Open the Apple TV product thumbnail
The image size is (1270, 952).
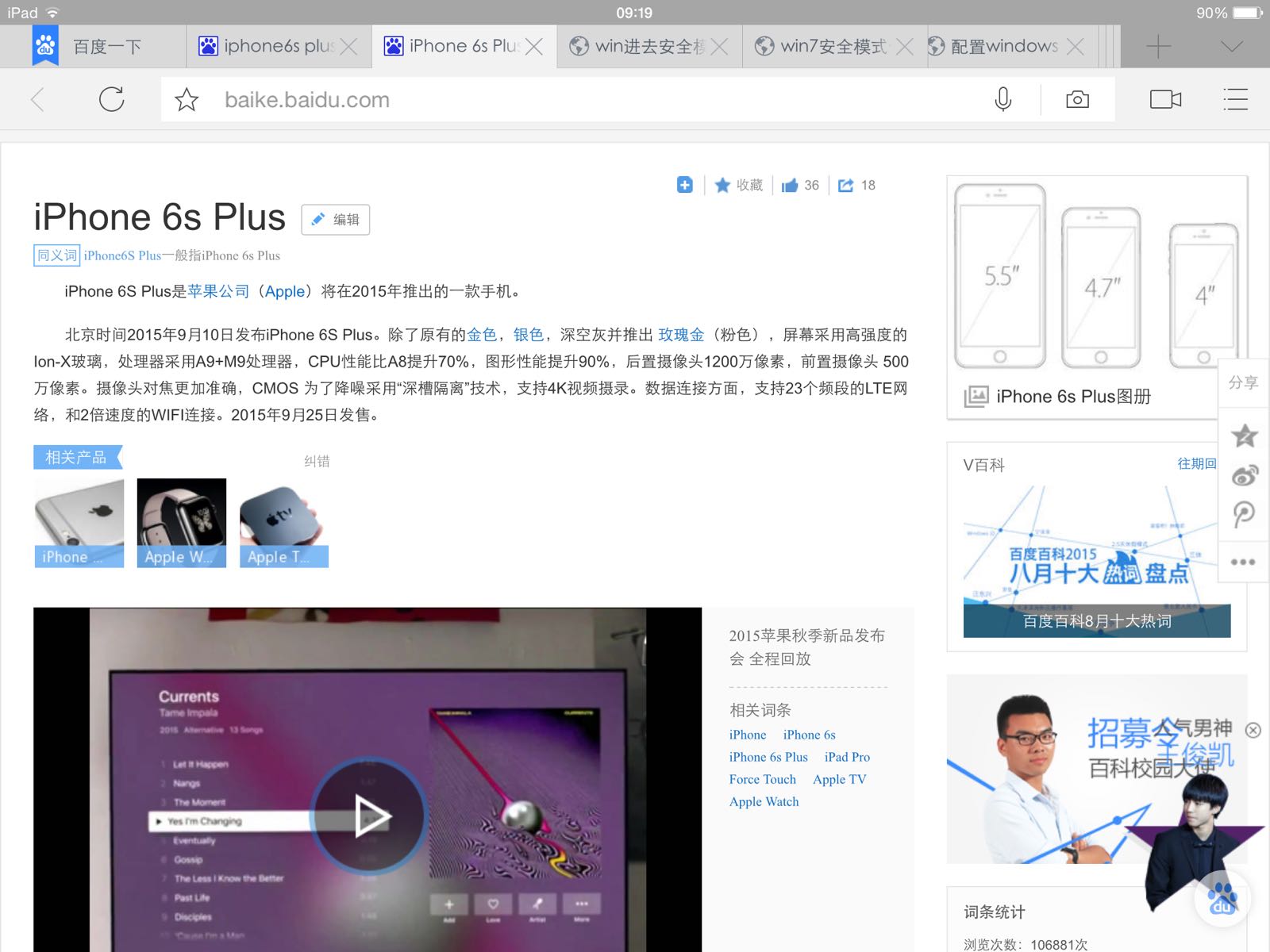pyautogui.click(x=284, y=523)
